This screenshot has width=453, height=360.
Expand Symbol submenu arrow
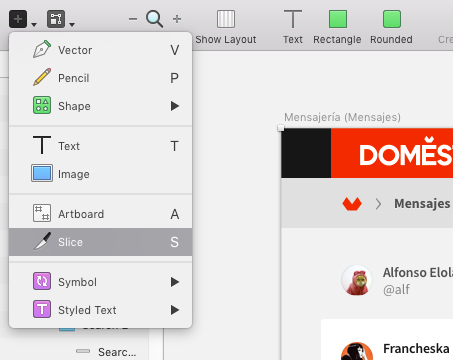click(175, 282)
